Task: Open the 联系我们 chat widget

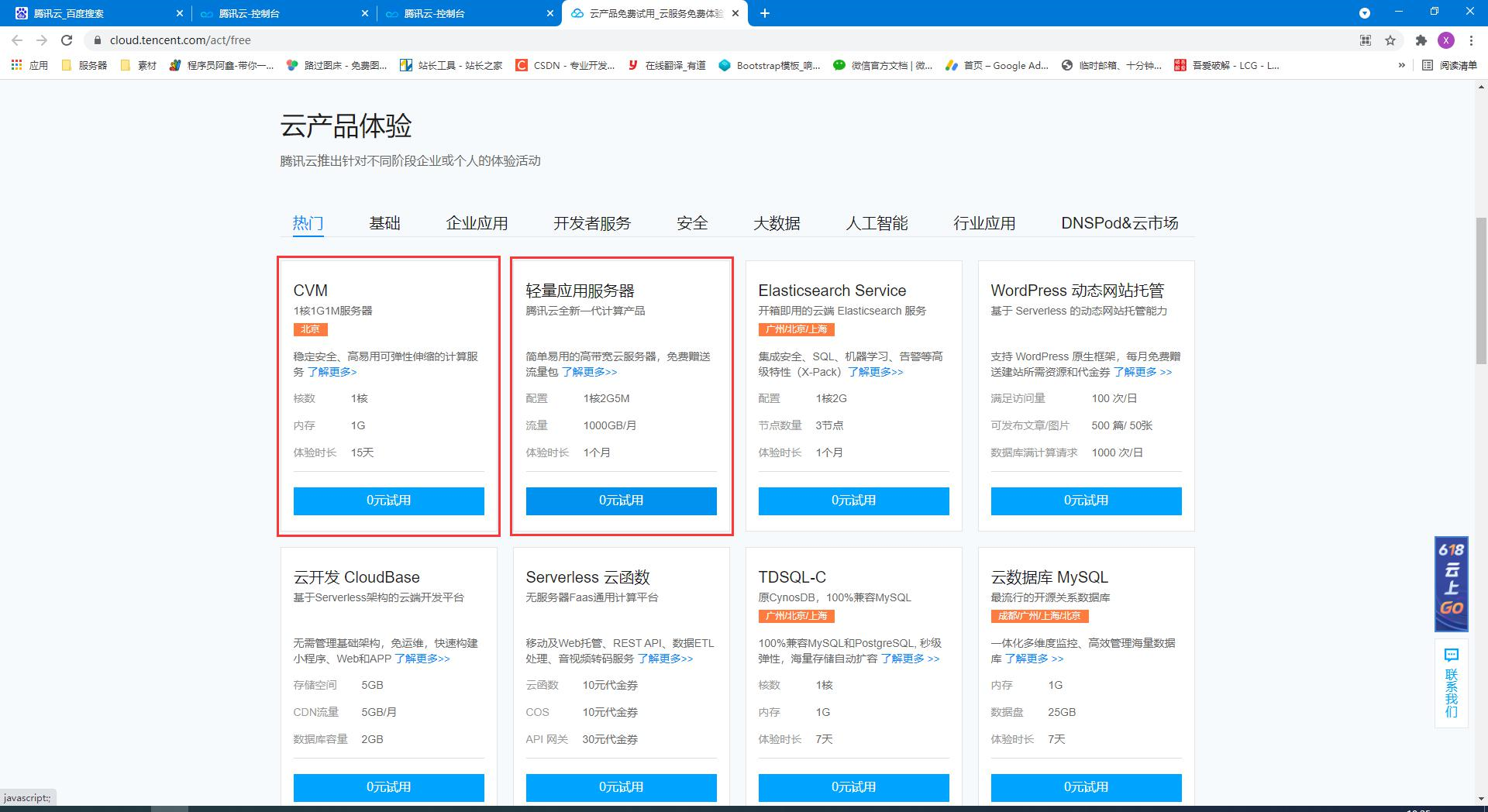Action: click(1452, 683)
